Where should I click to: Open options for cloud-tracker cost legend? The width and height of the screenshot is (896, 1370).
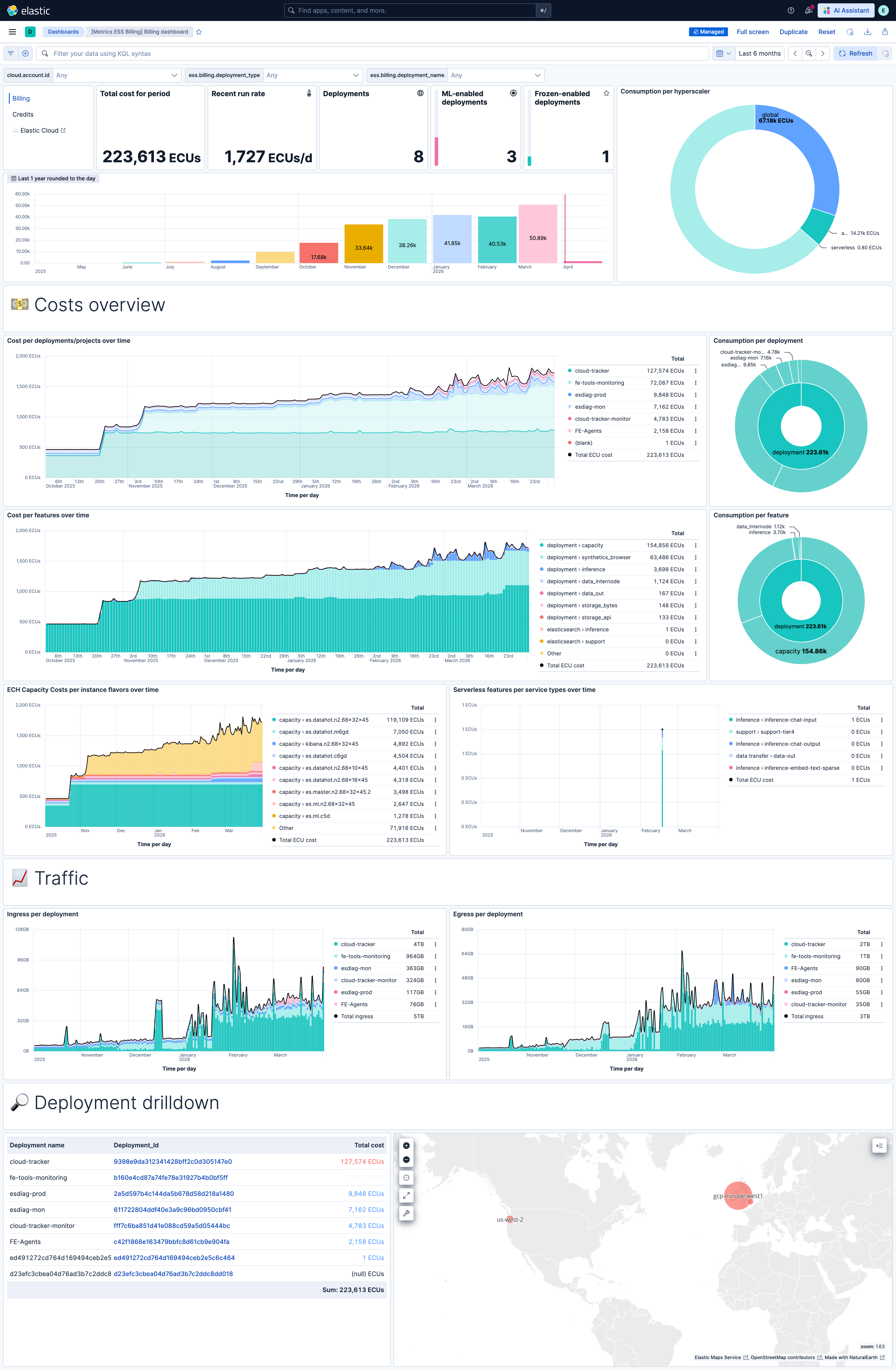coord(695,371)
